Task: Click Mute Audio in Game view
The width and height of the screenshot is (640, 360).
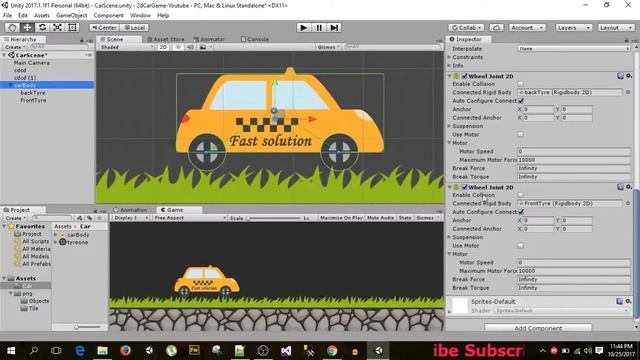Action: (380, 218)
